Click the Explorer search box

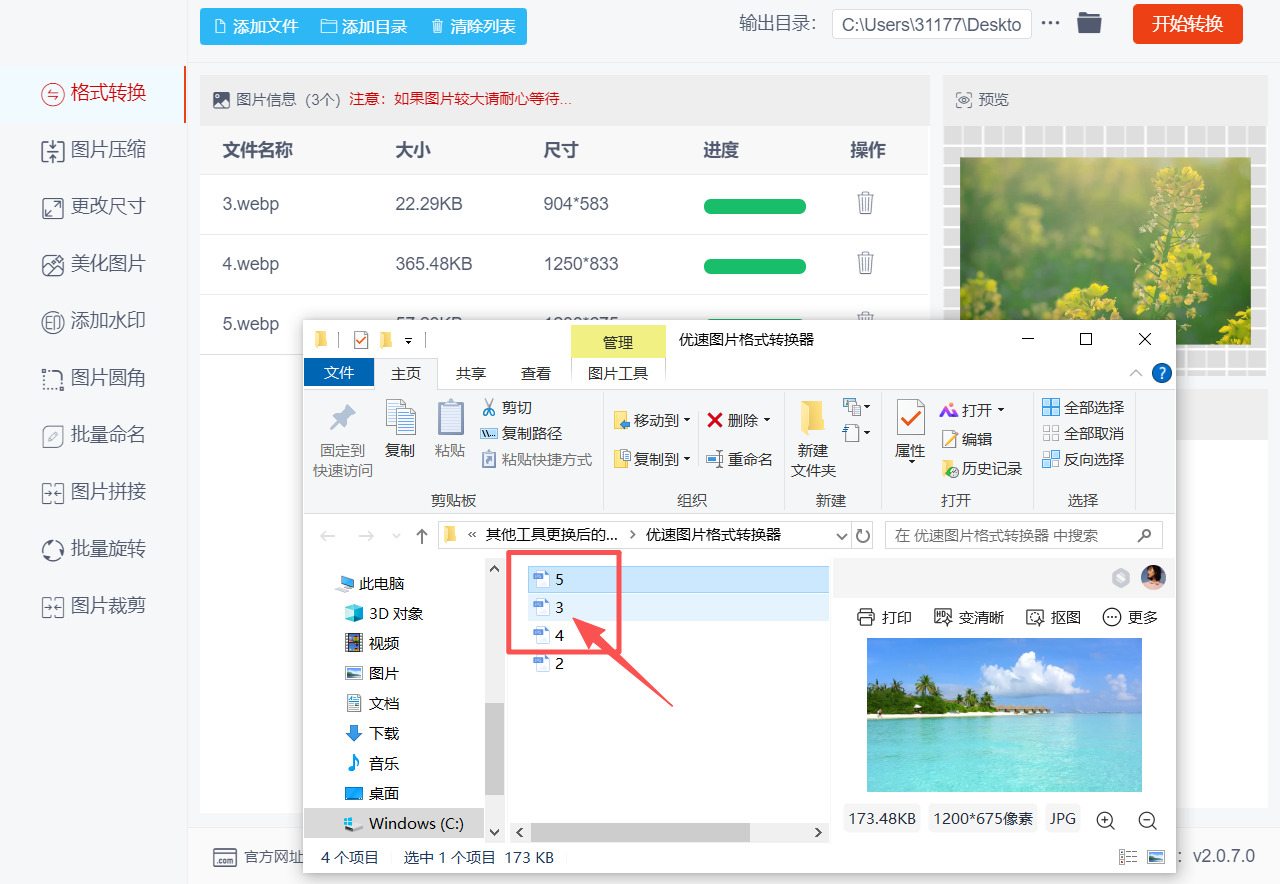(x=1024, y=535)
